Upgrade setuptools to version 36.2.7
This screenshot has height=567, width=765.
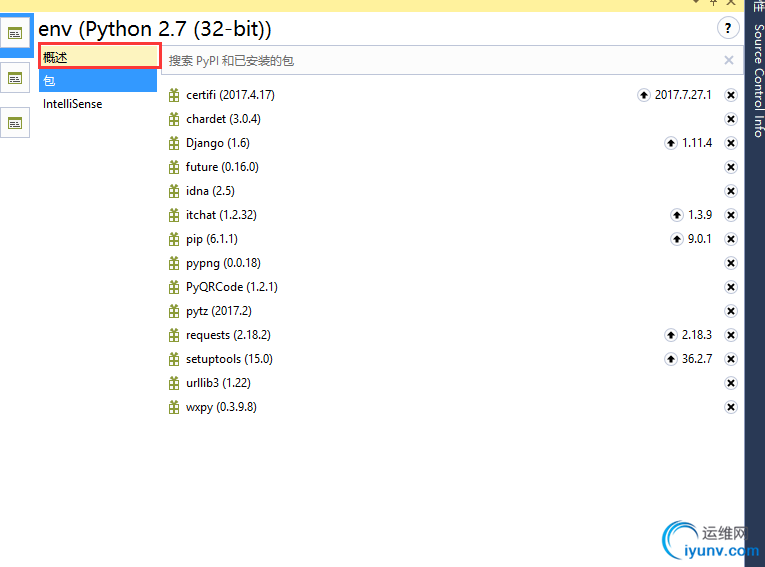click(x=671, y=359)
